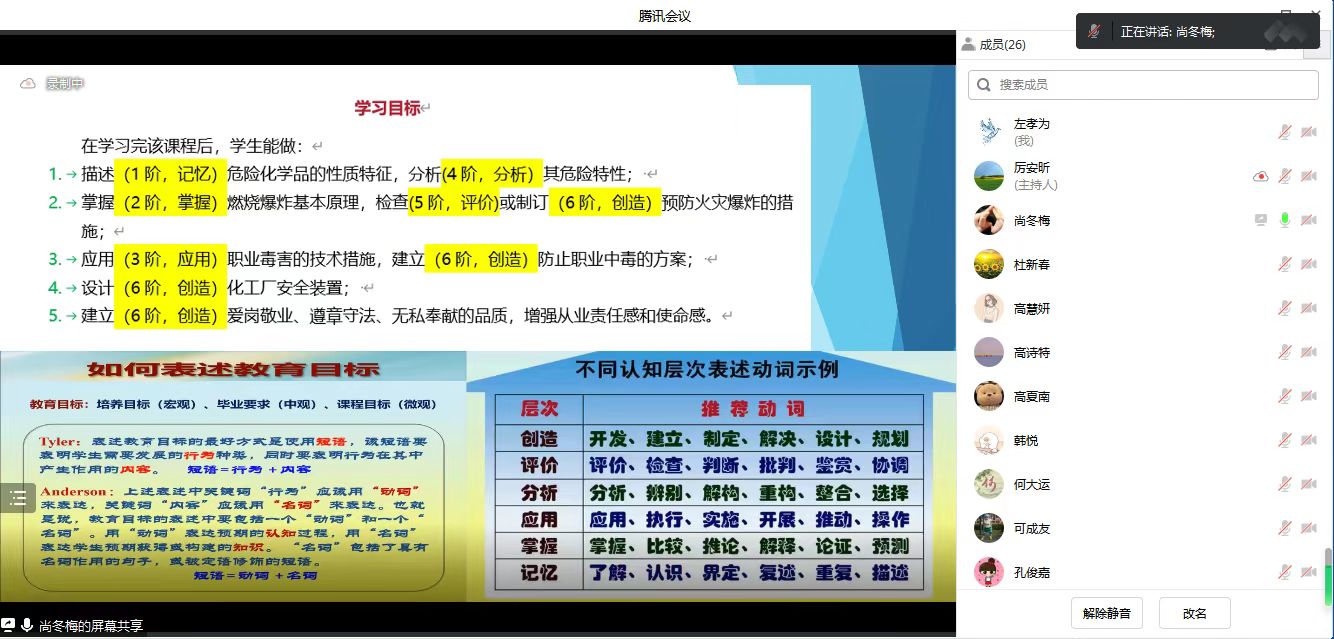This screenshot has height=639, width=1334.
Task: Click the magnifier icon in member search
Action: point(985,85)
